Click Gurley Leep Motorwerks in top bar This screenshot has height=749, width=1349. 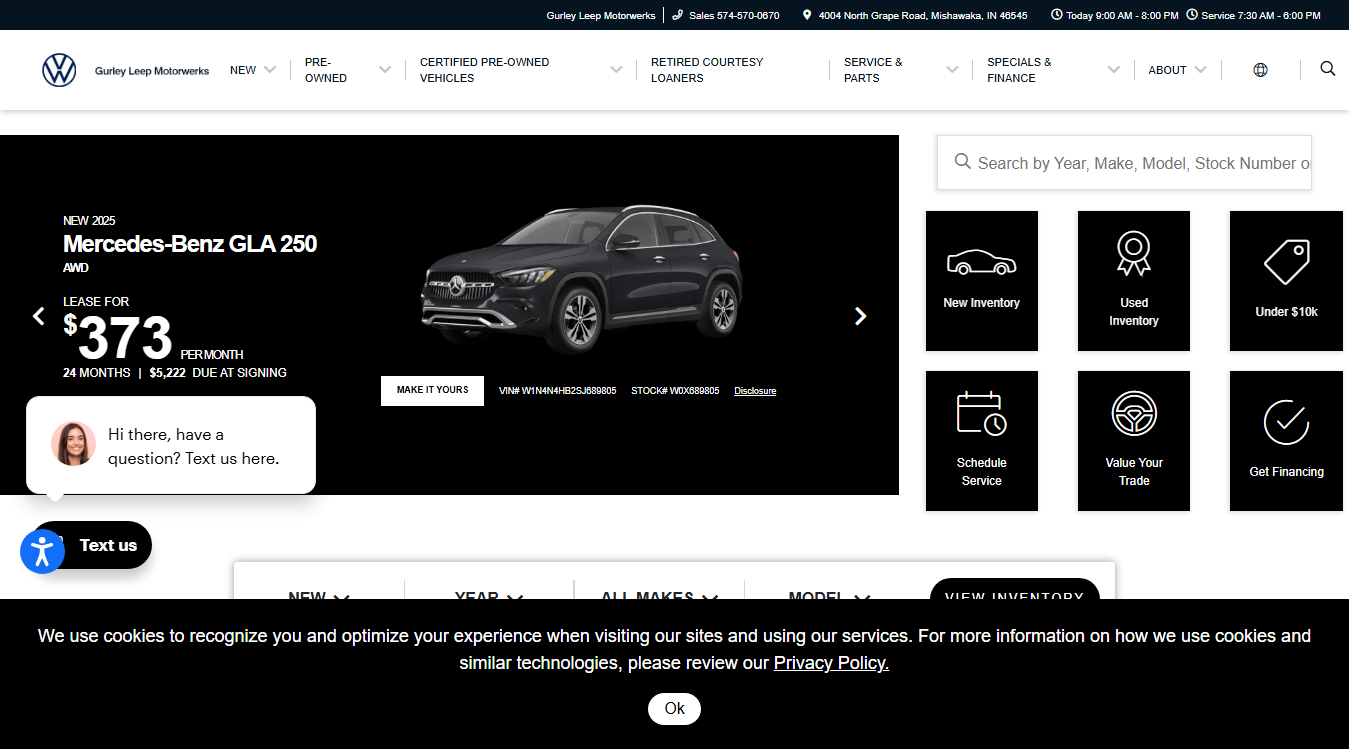(601, 15)
